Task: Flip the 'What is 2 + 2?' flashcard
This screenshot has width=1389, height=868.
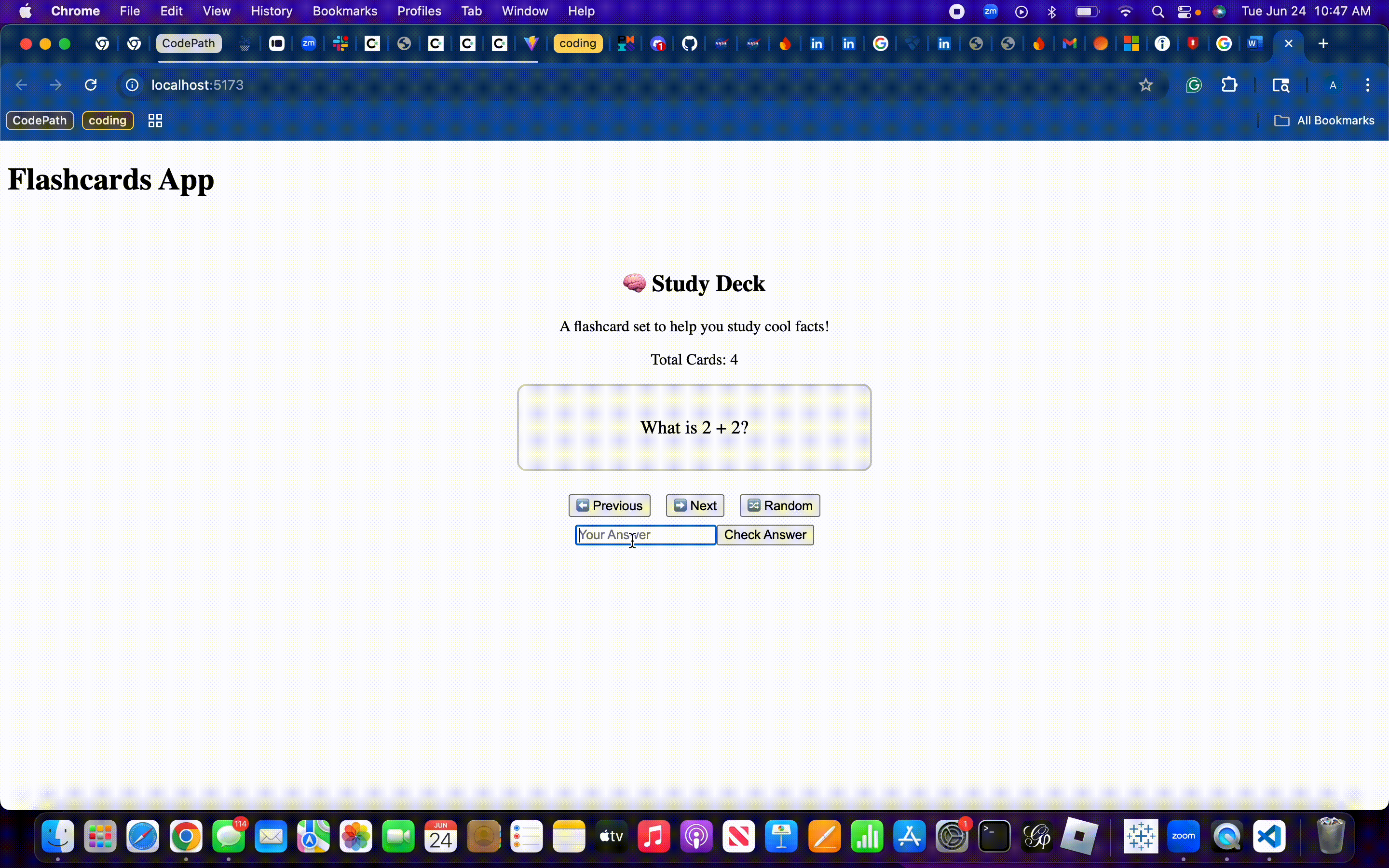Action: pyautogui.click(x=694, y=427)
